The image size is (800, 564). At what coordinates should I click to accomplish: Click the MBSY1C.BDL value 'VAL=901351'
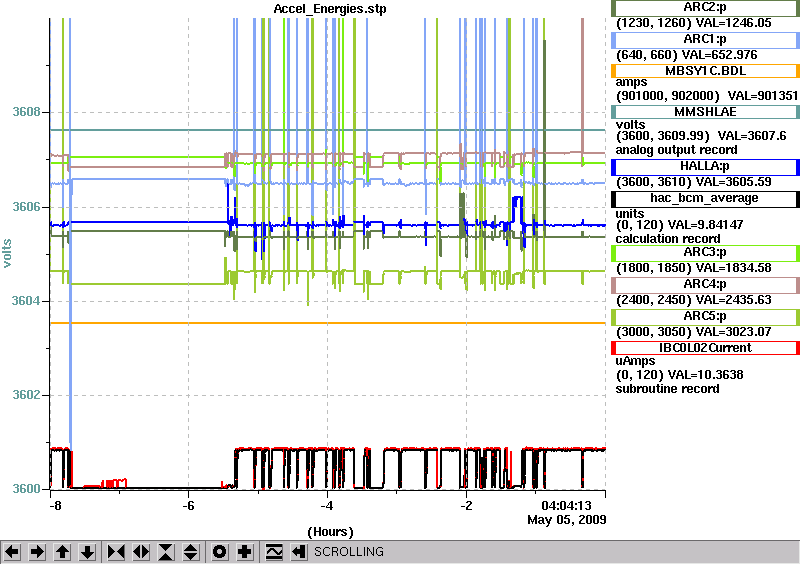[763, 96]
